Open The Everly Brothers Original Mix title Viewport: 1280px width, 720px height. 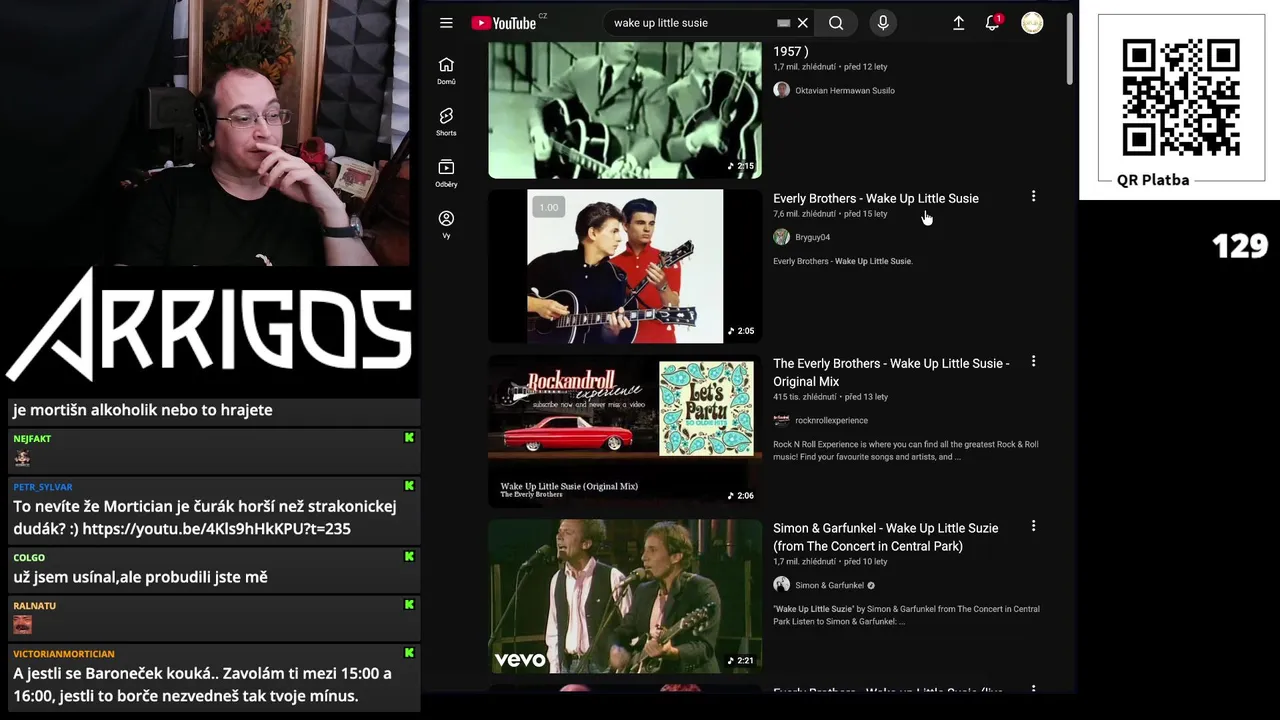pyautogui.click(x=891, y=372)
